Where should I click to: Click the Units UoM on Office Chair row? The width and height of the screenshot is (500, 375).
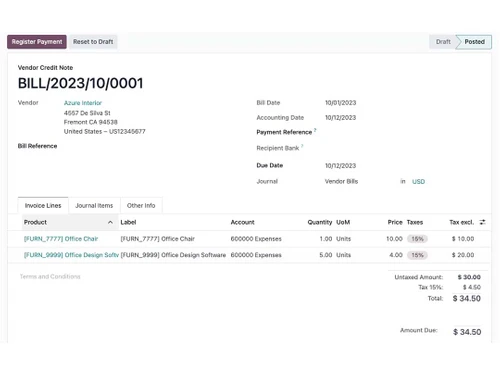[343, 239]
